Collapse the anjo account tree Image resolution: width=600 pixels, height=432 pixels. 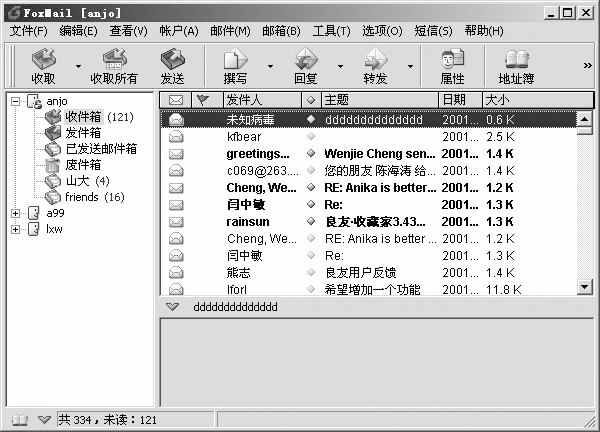tap(16, 101)
